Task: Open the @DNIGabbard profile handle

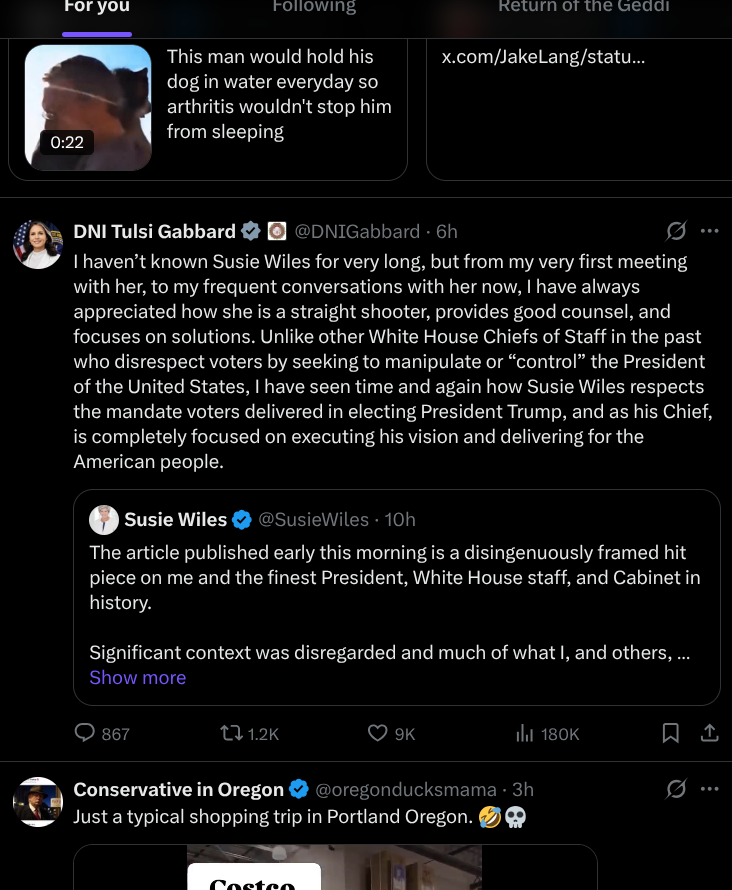Action: click(357, 232)
